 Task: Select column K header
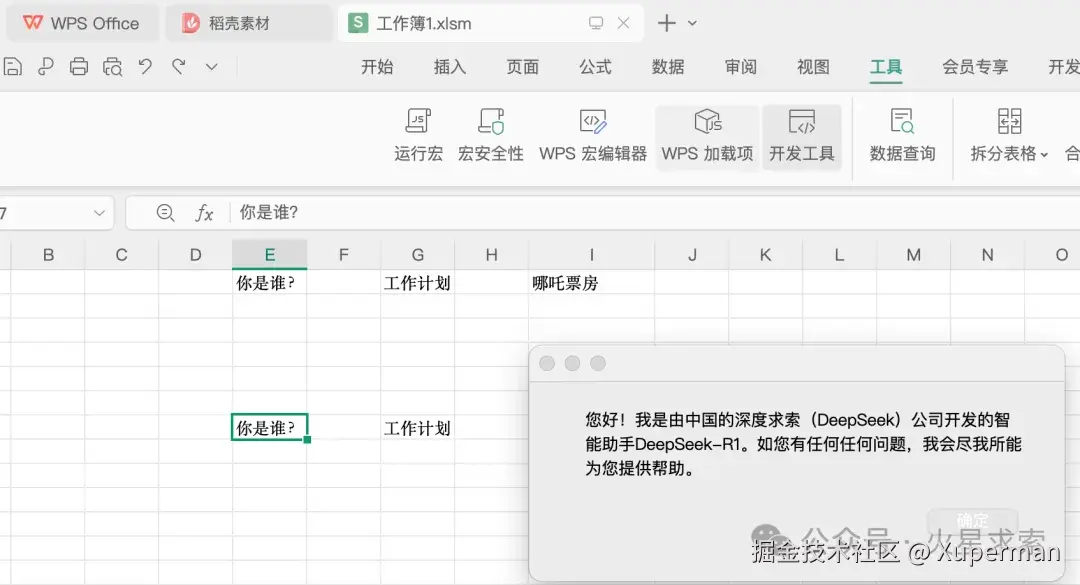[x=765, y=255]
